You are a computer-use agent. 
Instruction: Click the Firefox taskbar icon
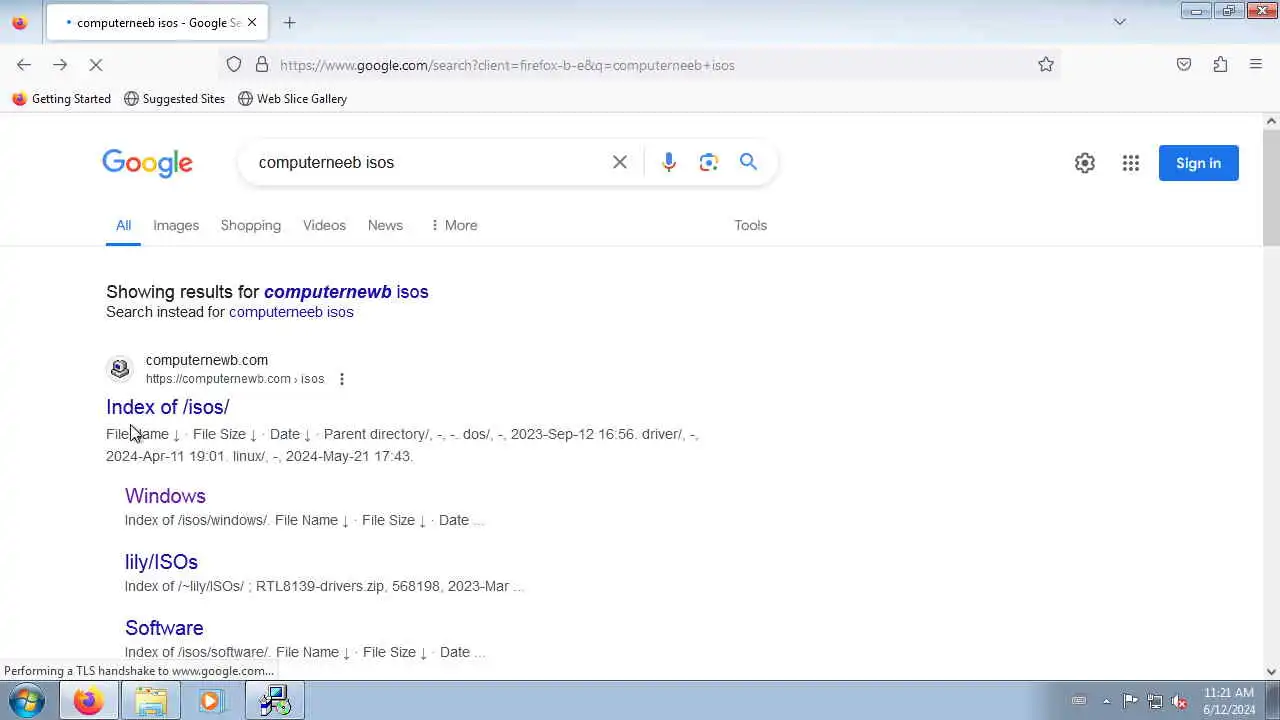(88, 701)
